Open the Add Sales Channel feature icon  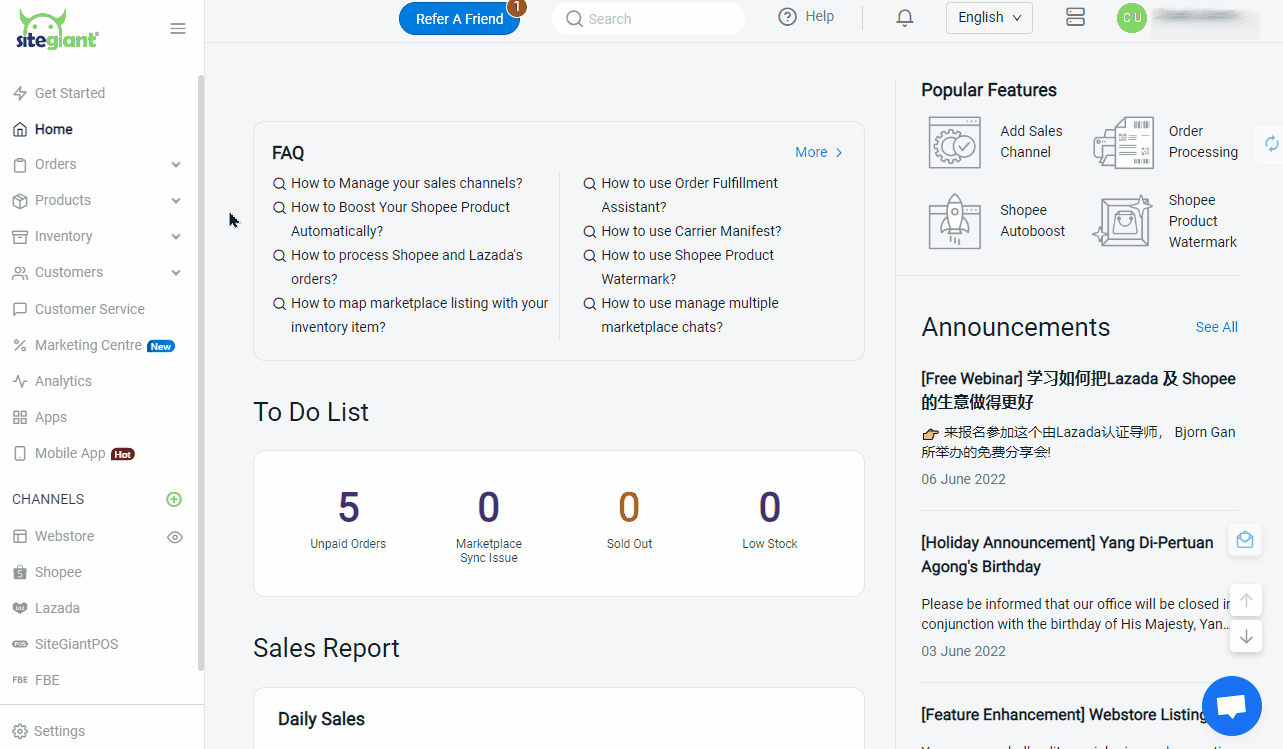click(955, 142)
